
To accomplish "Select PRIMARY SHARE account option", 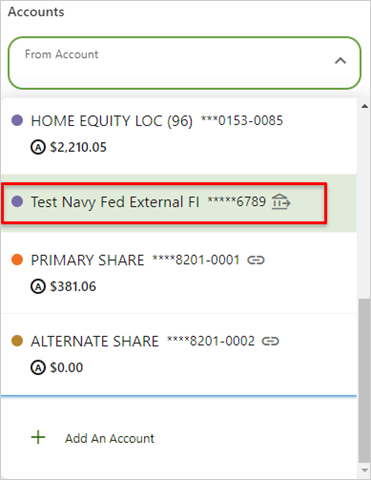I will click(x=179, y=273).
